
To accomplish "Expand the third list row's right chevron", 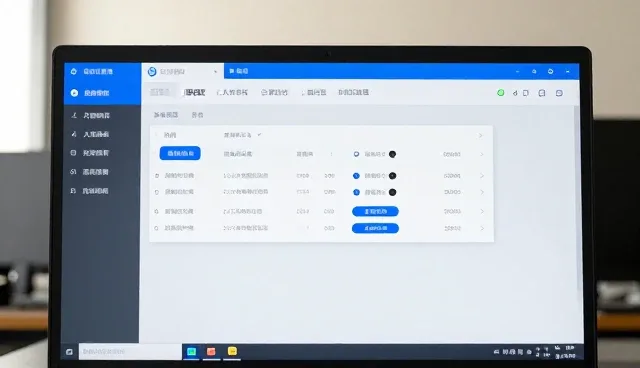I will [482, 192].
